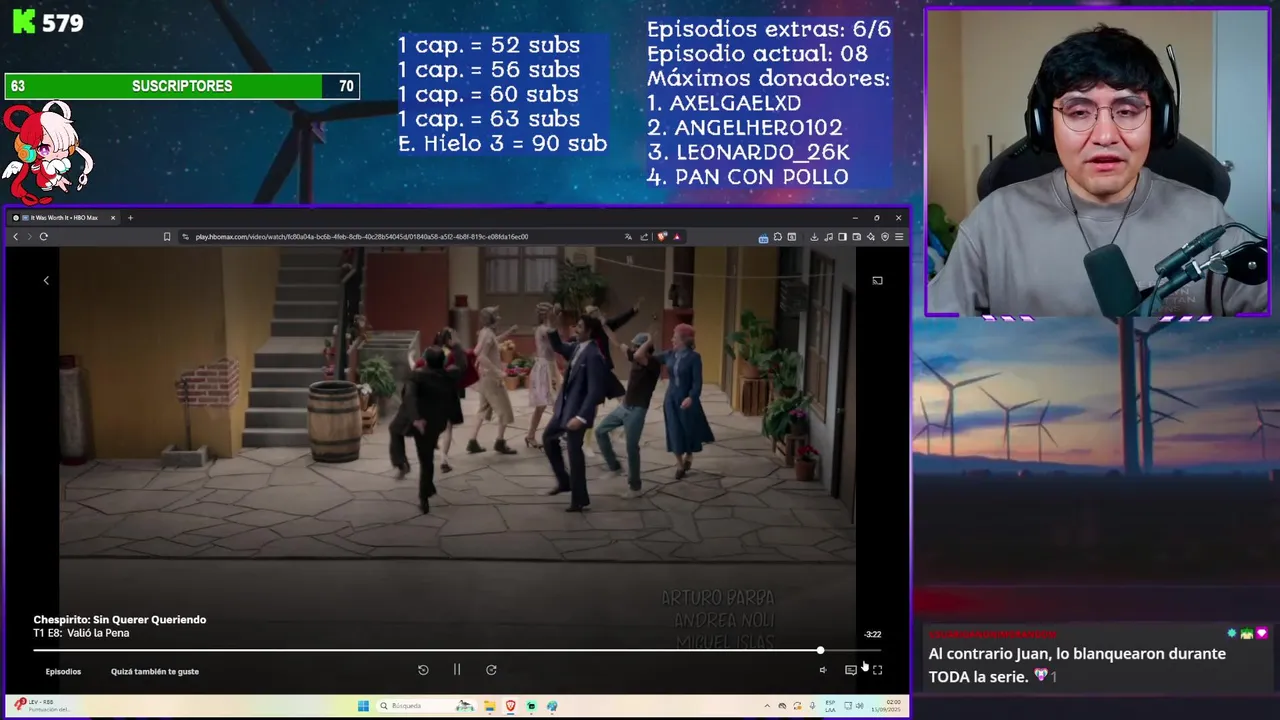The height and width of the screenshot is (720, 1280).
Task: Pause the video with the pause button
Action: (457, 670)
